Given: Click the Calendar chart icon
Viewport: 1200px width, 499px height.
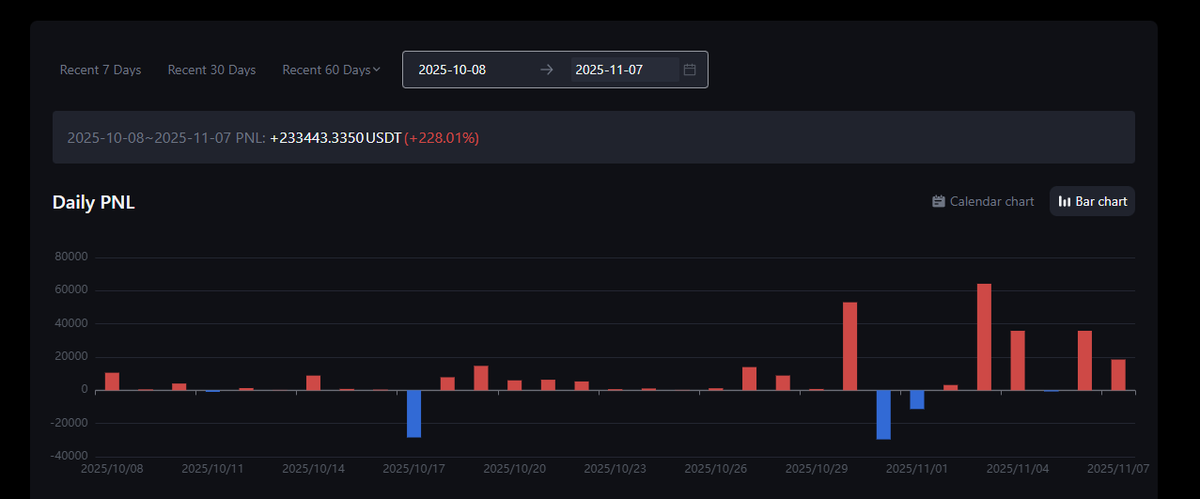Looking at the screenshot, I should tap(938, 201).
